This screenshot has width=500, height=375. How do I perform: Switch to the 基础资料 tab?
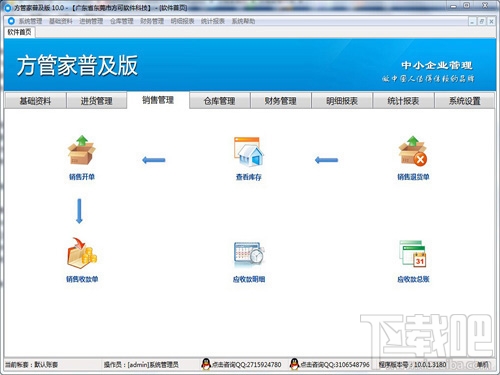point(35,101)
